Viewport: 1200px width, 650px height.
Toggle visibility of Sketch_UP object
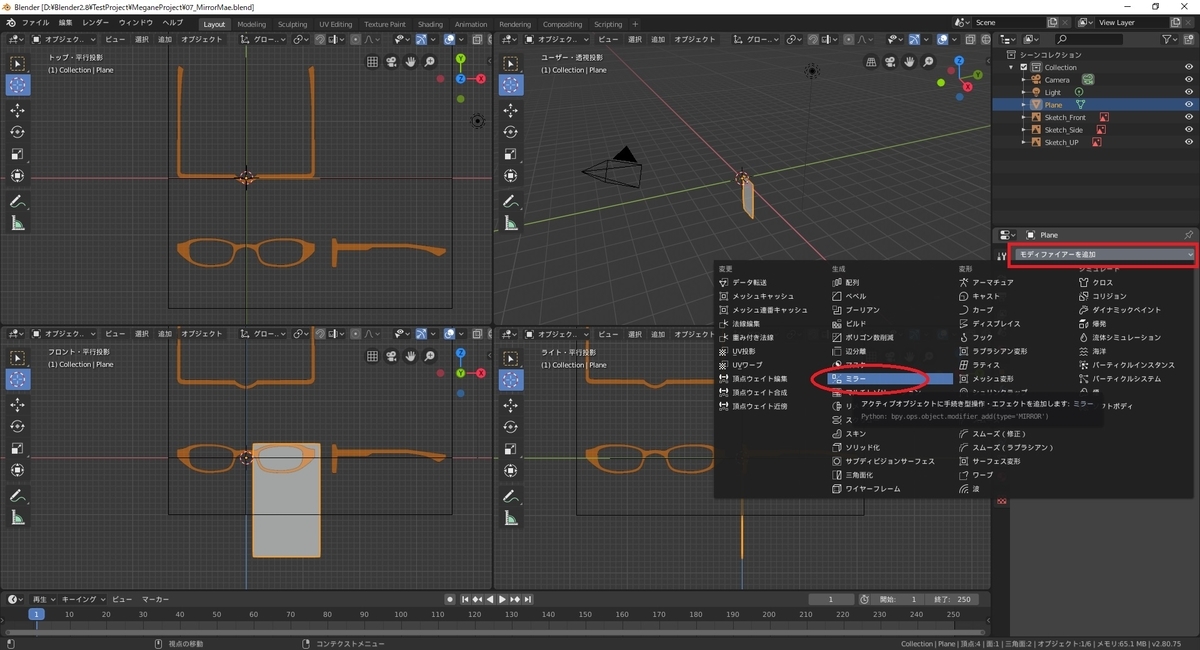pos(1189,142)
